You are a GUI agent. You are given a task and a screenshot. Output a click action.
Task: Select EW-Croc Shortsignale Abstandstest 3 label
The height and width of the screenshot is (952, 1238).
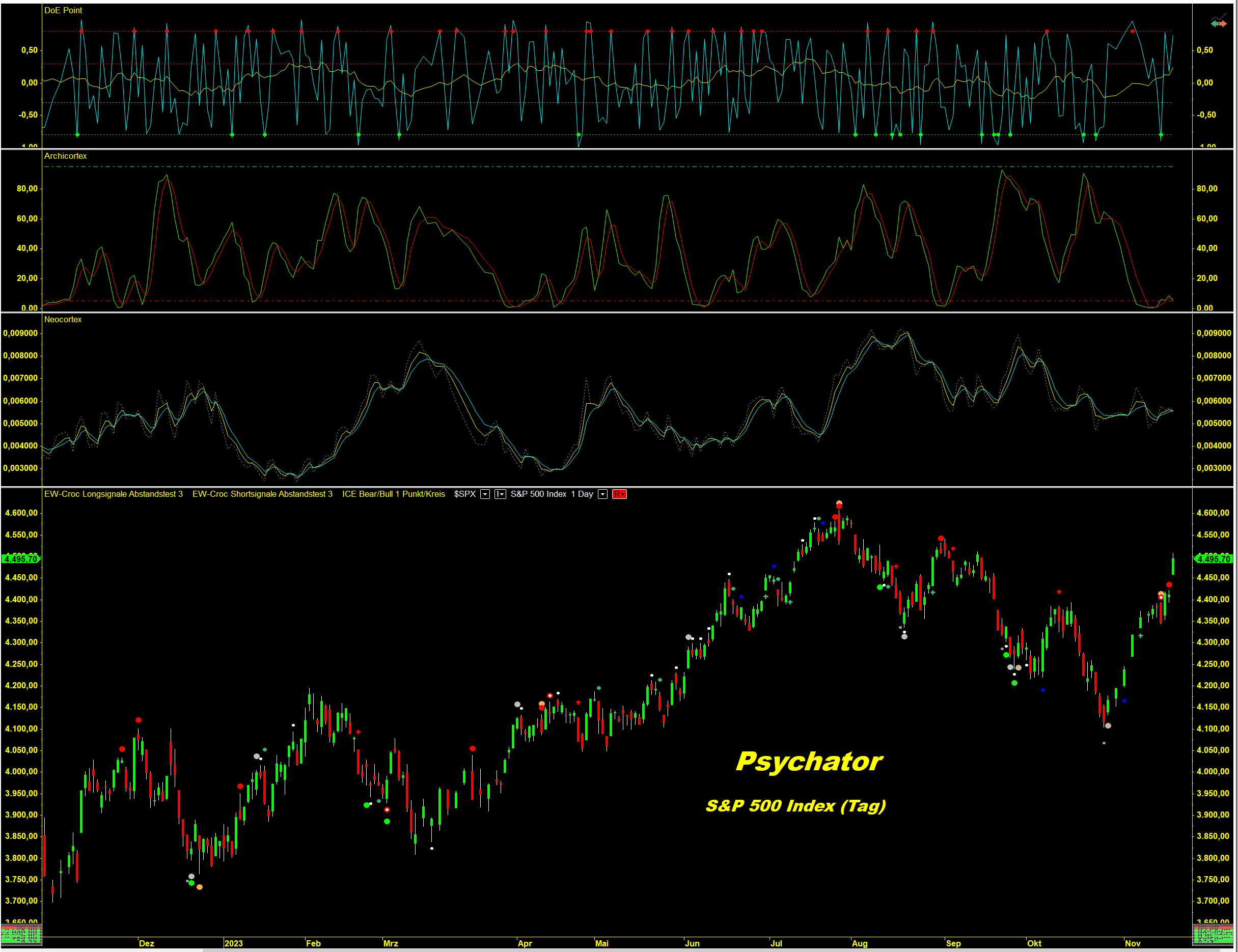pyautogui.click(x=262, y=494)
